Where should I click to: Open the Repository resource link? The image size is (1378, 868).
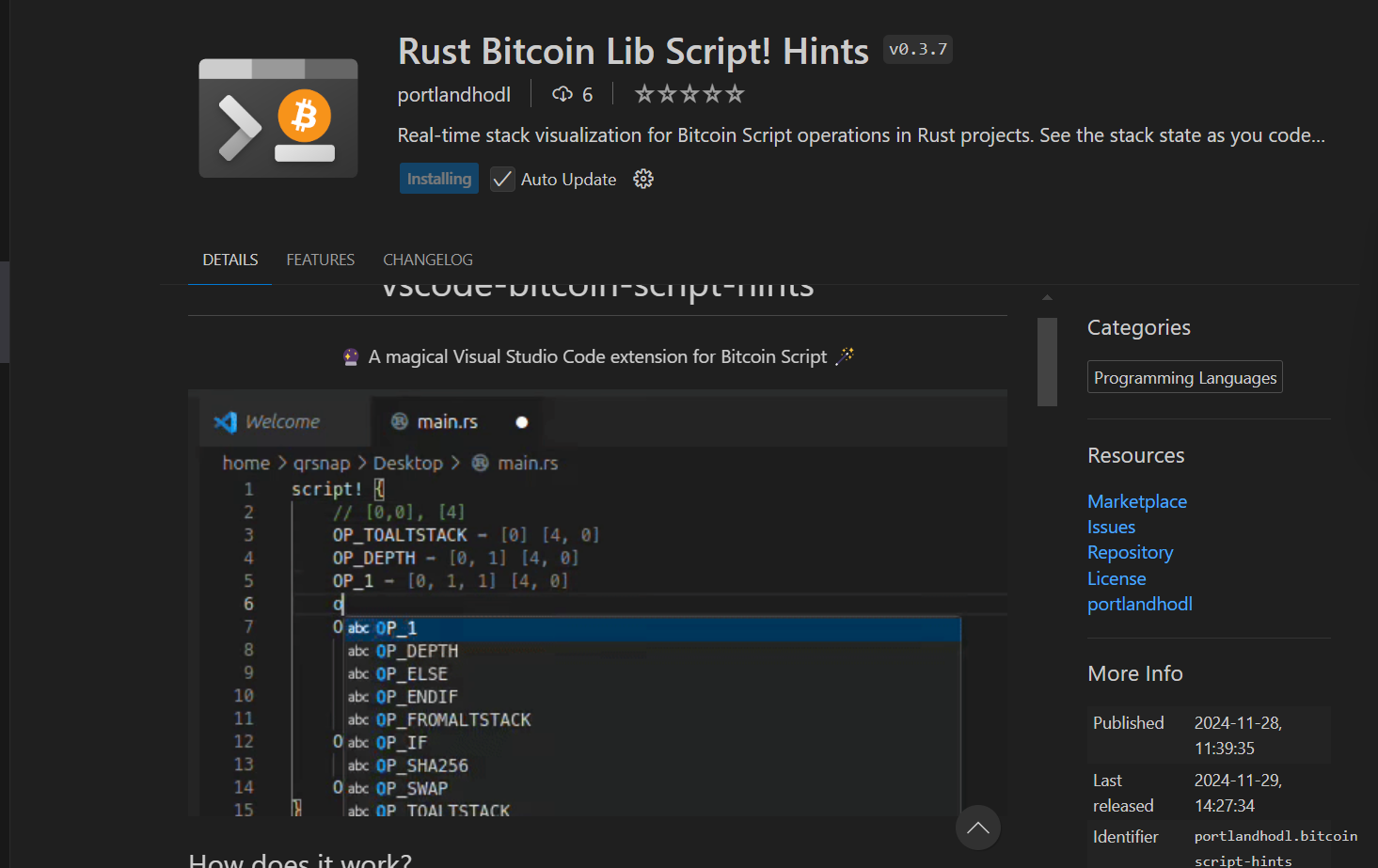point(1131,552)
